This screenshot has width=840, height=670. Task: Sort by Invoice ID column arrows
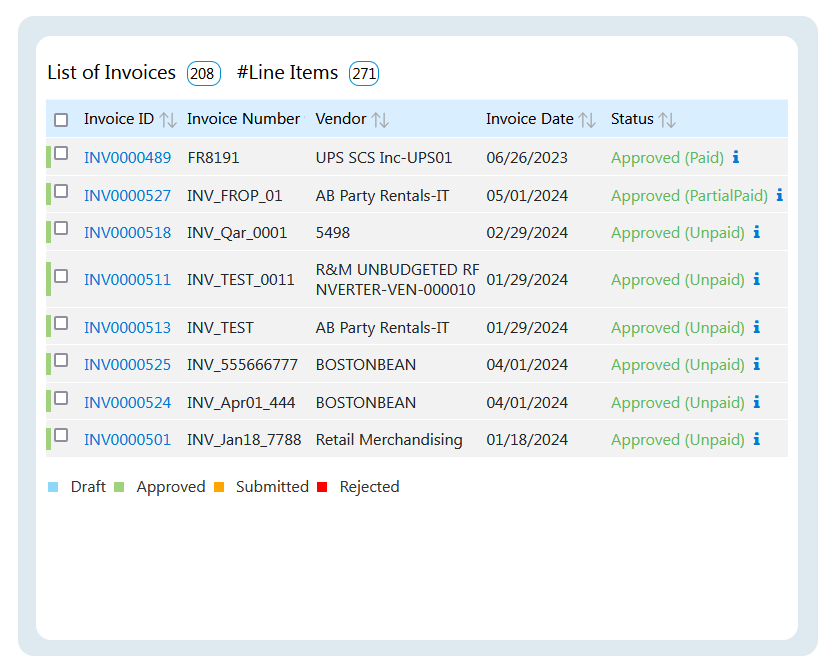coord(168,120)
